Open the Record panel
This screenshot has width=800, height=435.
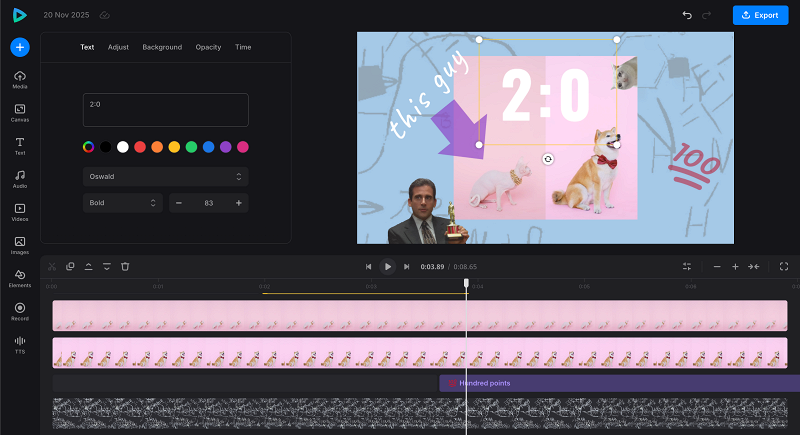[x=20, y=312]
